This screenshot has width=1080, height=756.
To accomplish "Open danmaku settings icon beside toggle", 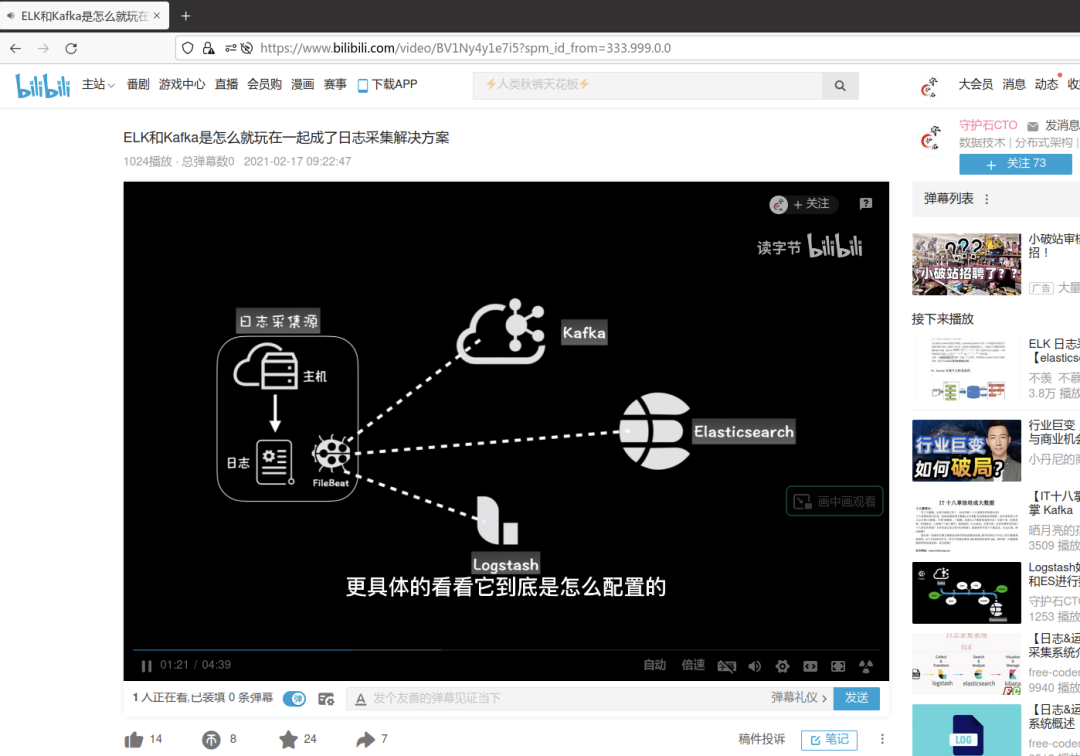I will pos(326,699).
